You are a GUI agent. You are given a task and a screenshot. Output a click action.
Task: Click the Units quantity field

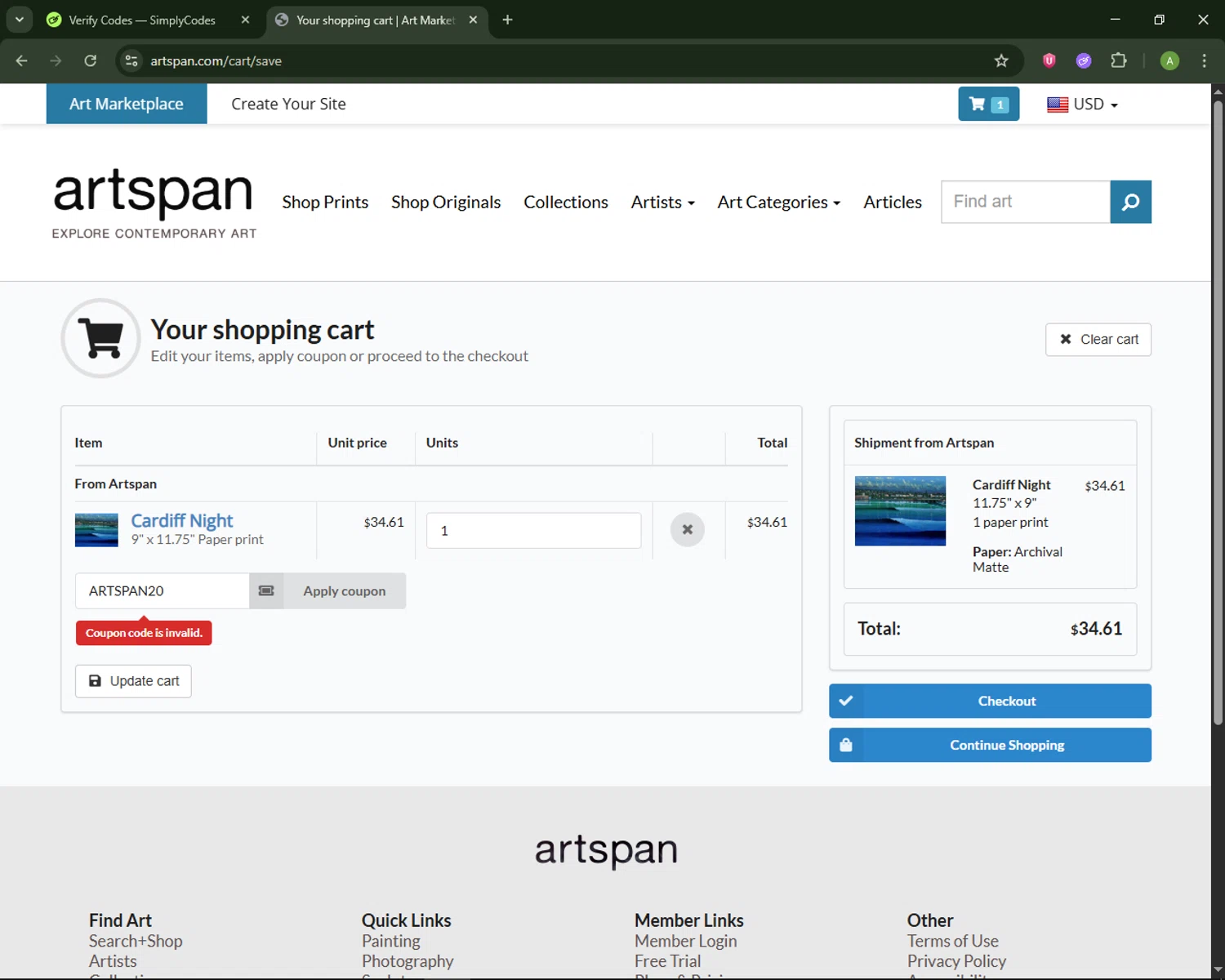[533, 531]
